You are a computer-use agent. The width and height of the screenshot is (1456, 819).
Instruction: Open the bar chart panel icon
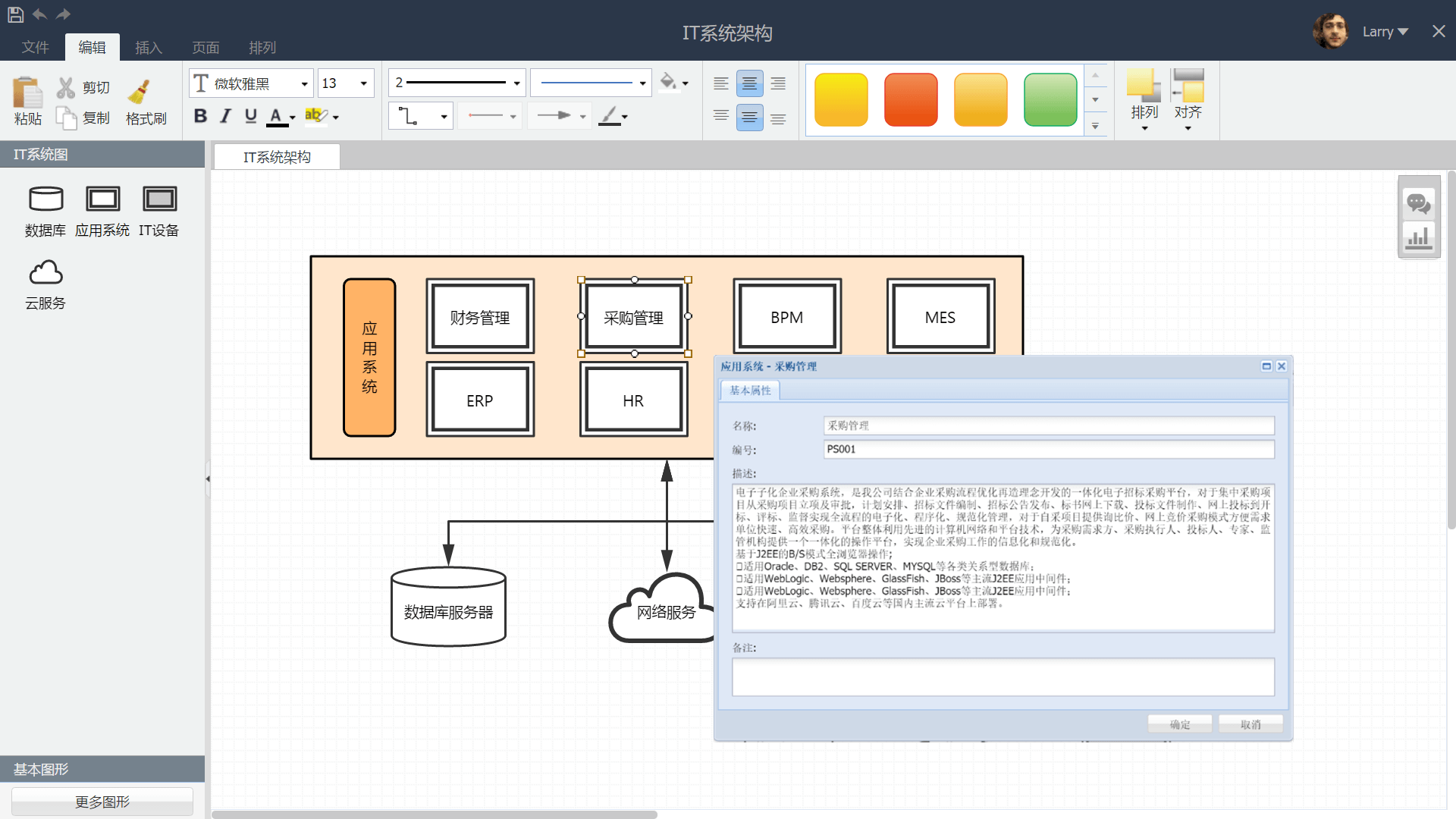1418,238
